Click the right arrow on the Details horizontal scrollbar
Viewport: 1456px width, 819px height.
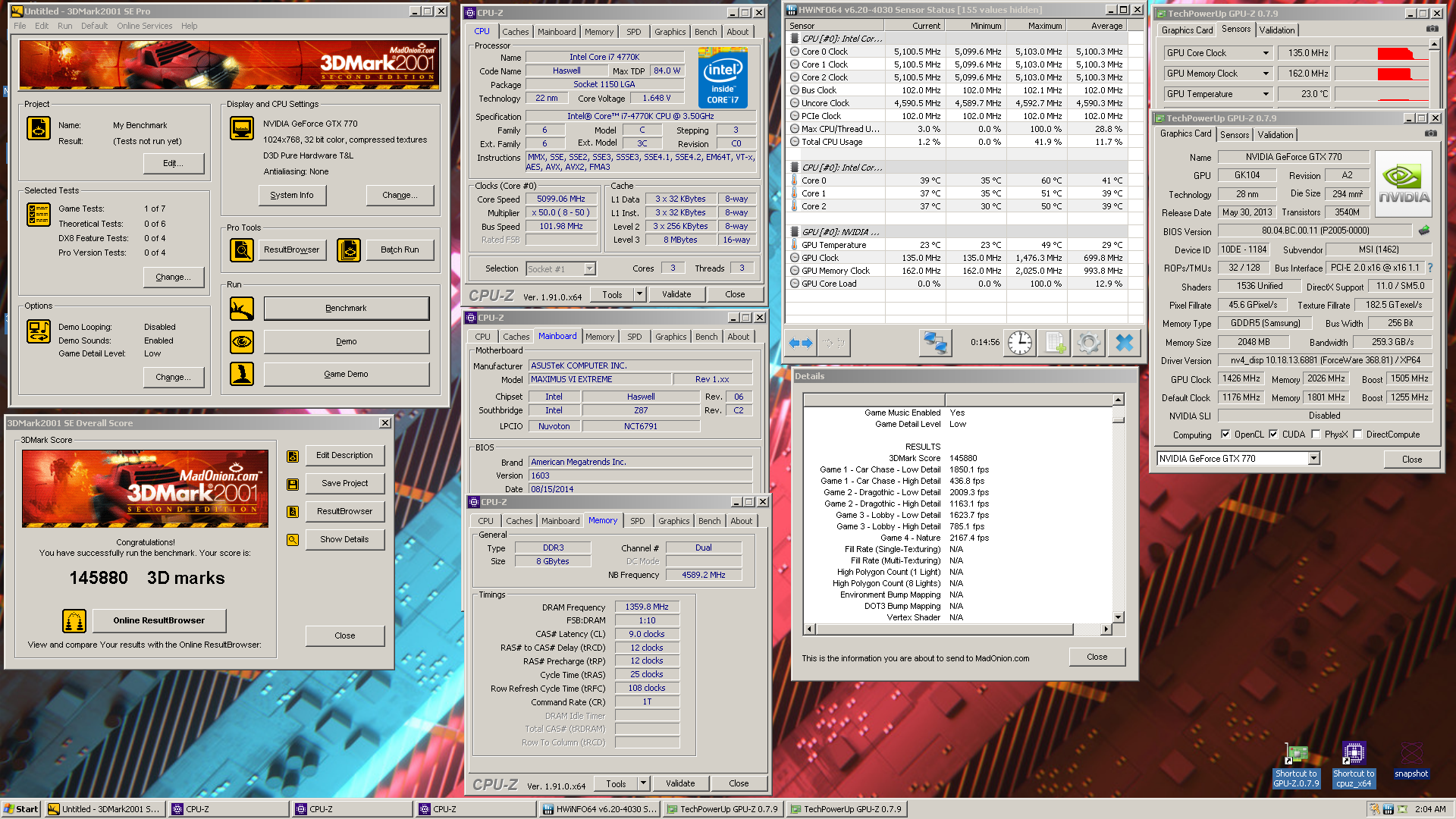pos(1106,629)
